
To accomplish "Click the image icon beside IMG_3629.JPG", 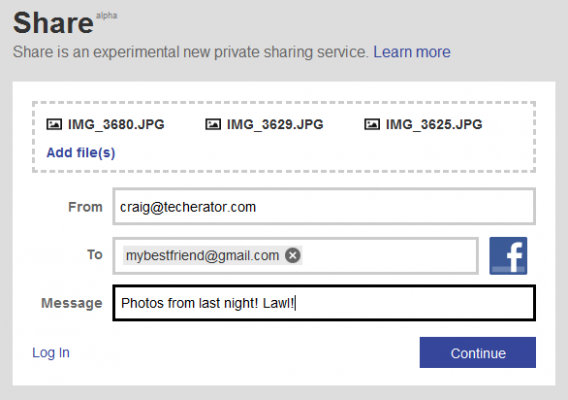I will [x=213, y=124].
